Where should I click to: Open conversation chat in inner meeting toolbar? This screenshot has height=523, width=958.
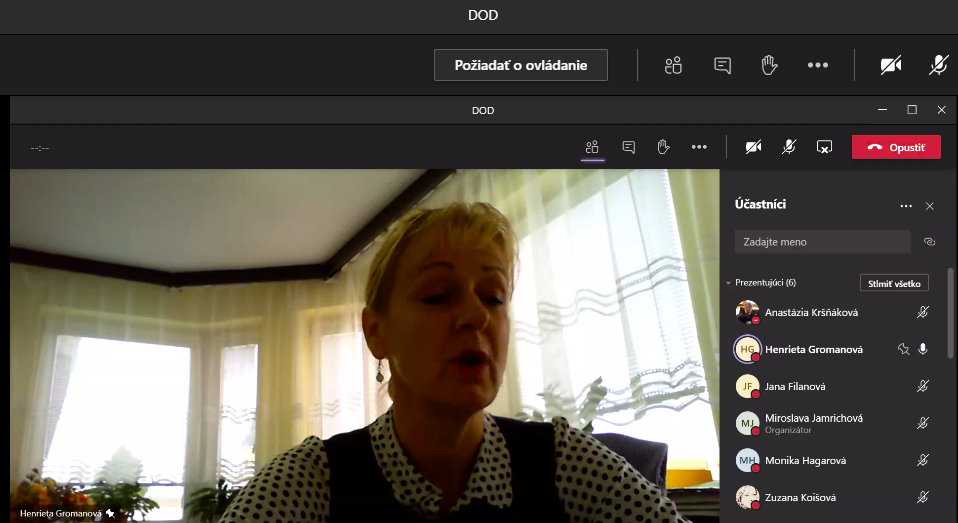(628, 147)
